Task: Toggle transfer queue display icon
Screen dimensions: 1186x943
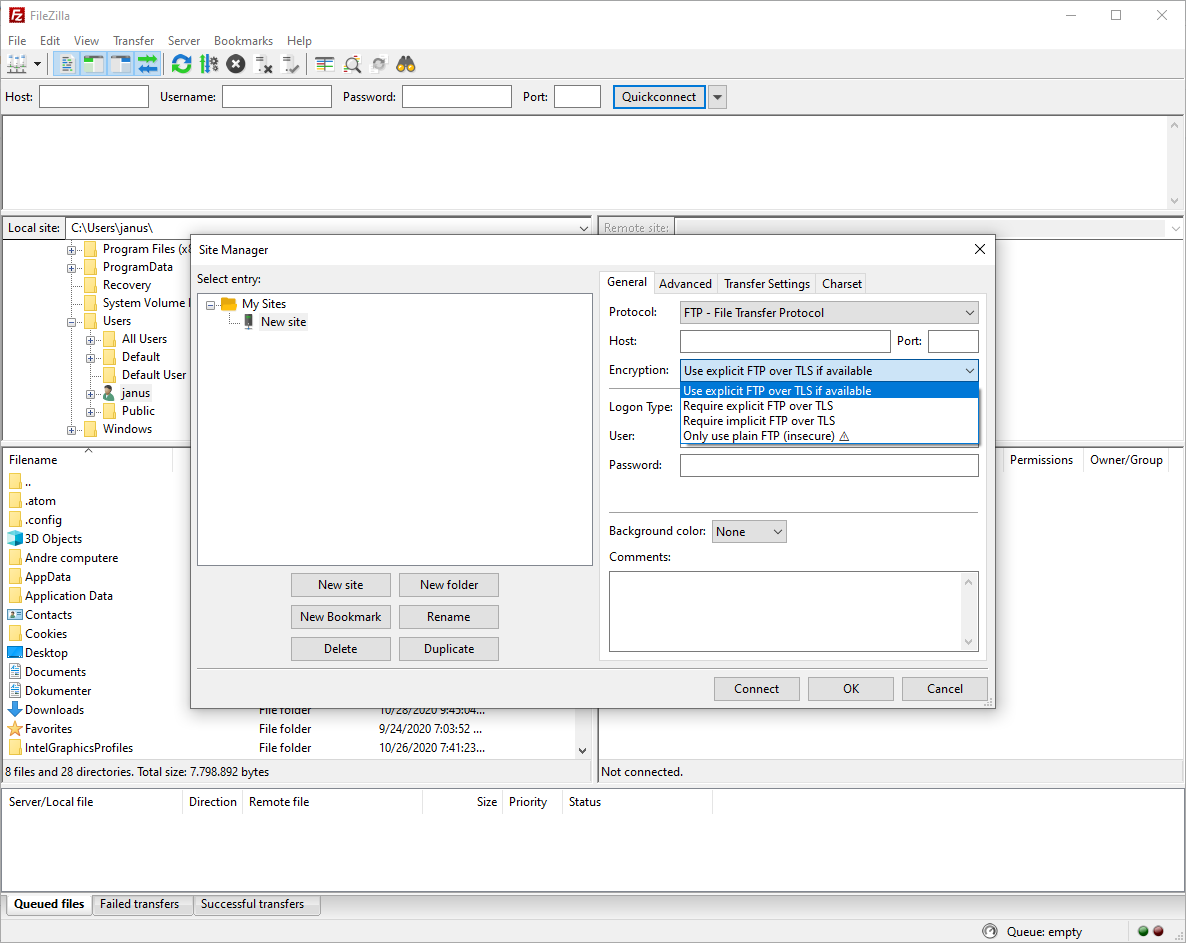Action: [148, 64]
